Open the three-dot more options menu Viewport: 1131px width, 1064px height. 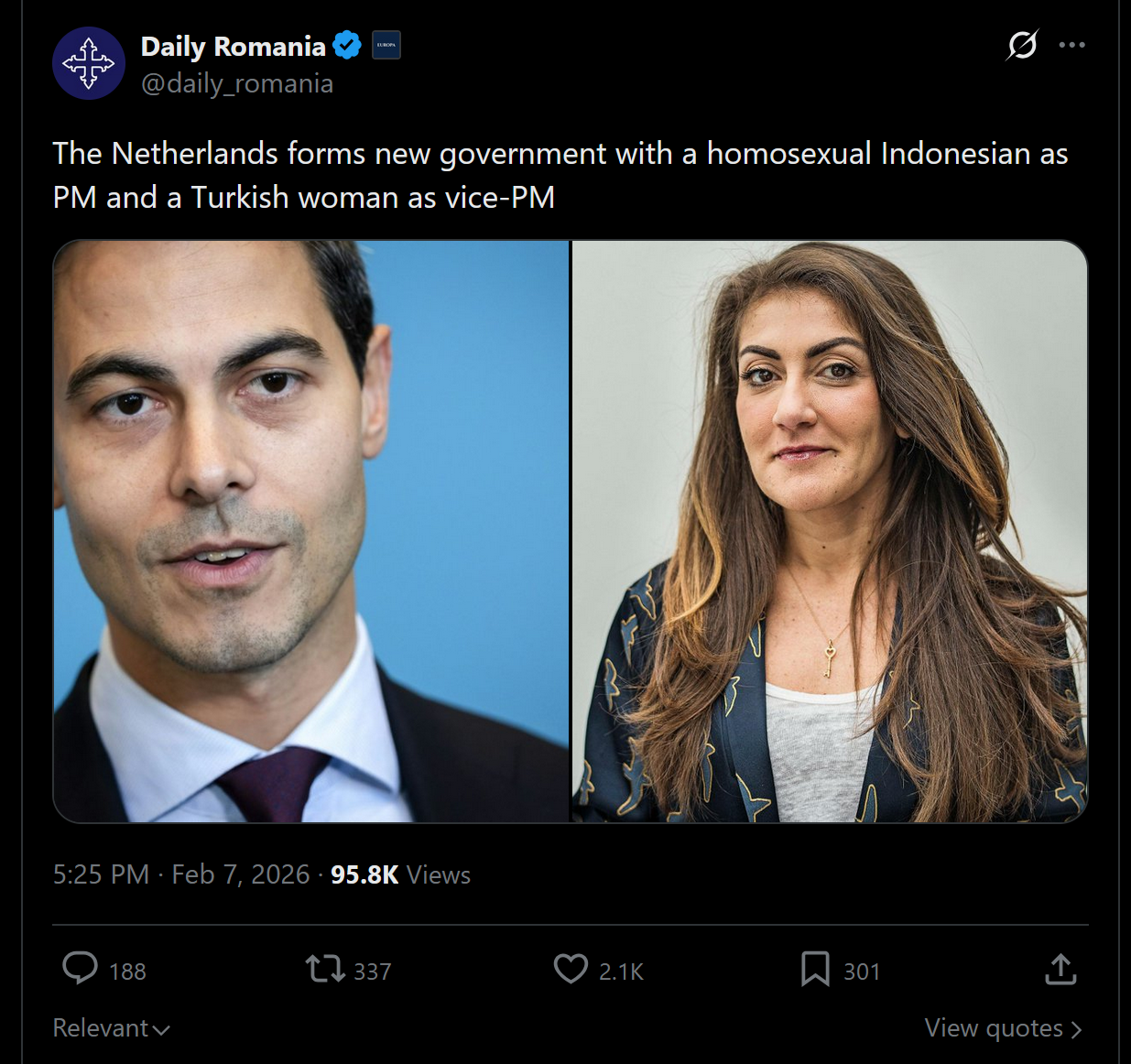pos(1071,44)
